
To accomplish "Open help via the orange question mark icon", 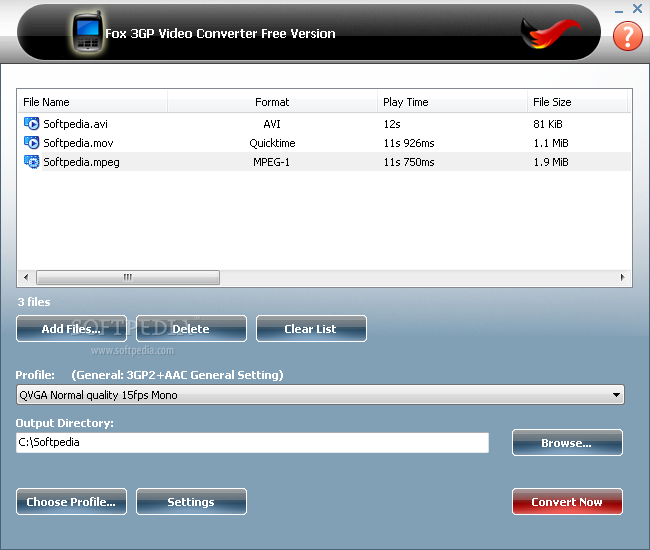I will (628, 36).
